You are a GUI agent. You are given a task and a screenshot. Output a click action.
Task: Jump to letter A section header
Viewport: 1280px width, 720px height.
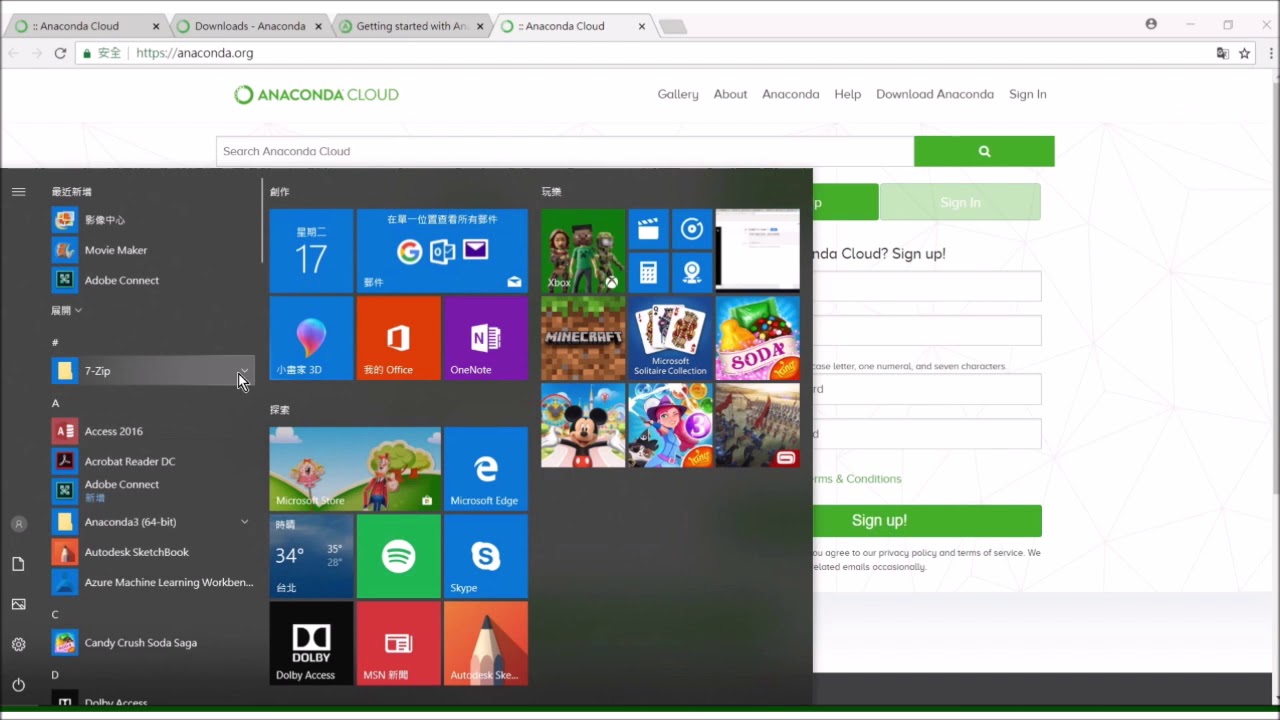click(56, 403)
